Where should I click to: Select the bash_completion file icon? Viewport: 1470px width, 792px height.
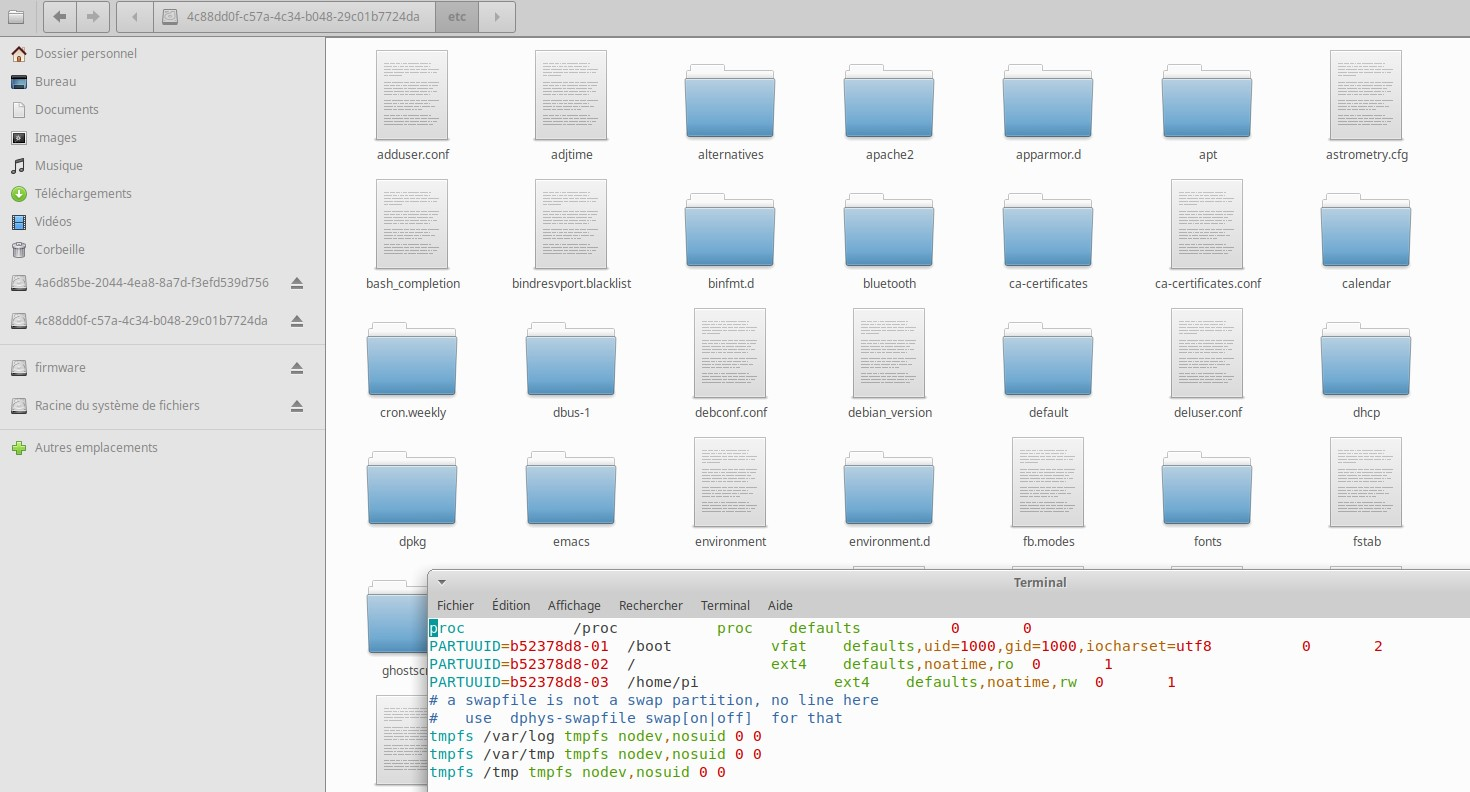click(412, 225)
